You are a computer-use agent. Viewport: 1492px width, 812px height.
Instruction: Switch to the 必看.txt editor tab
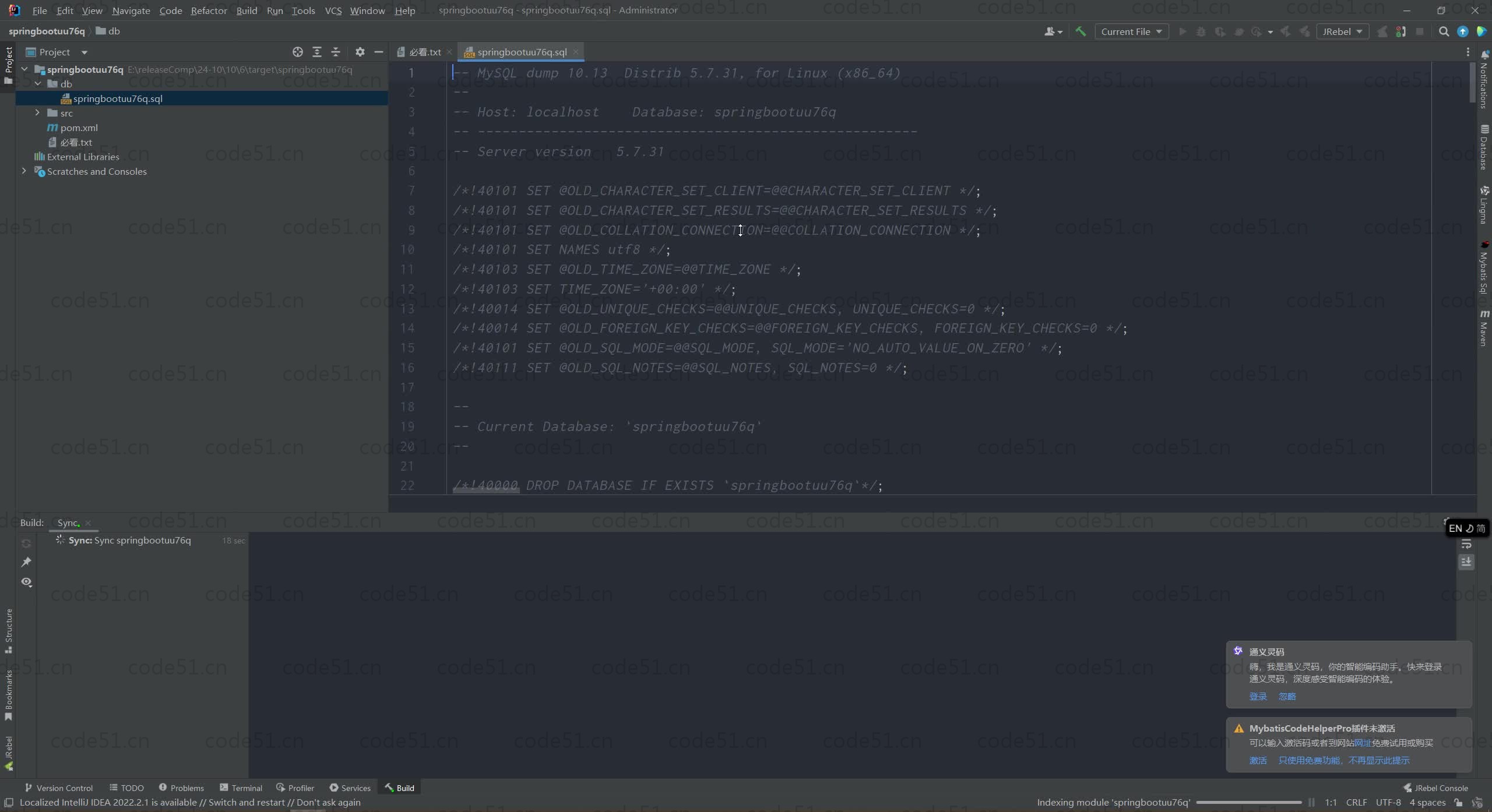(x=425, y=52)
